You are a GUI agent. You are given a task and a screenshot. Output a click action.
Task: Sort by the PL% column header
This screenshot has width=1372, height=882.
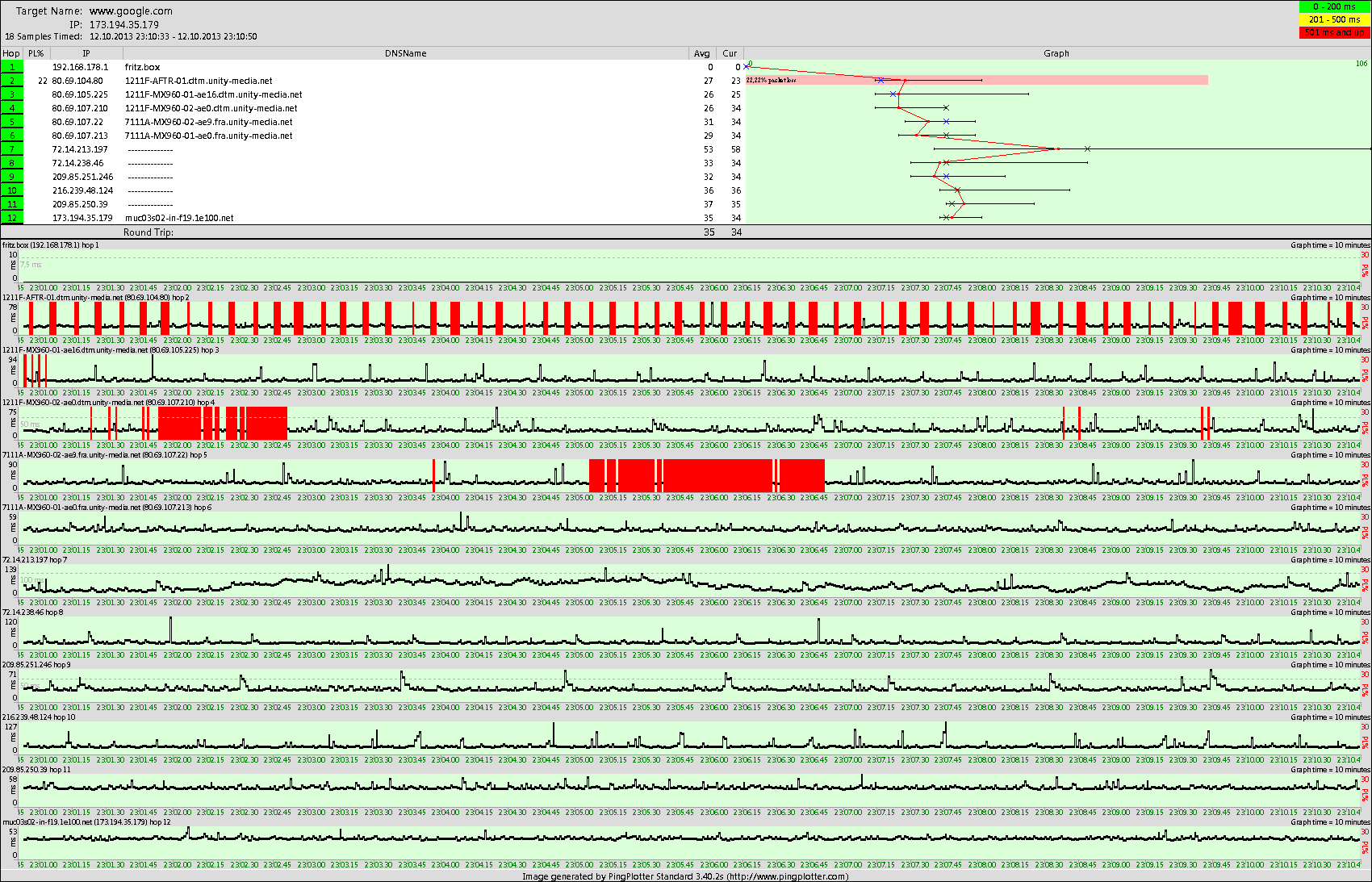click(x=36, y=53)
